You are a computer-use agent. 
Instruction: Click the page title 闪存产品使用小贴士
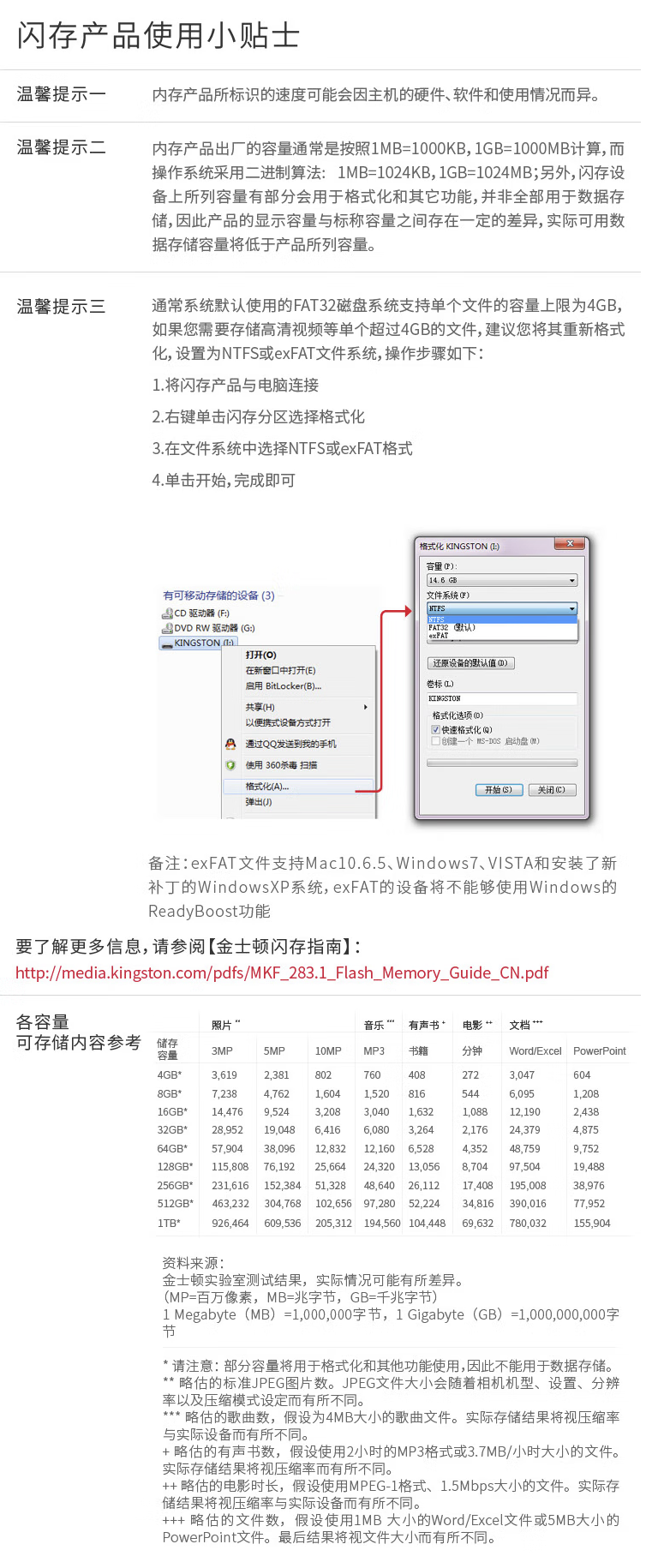(159, 36)
